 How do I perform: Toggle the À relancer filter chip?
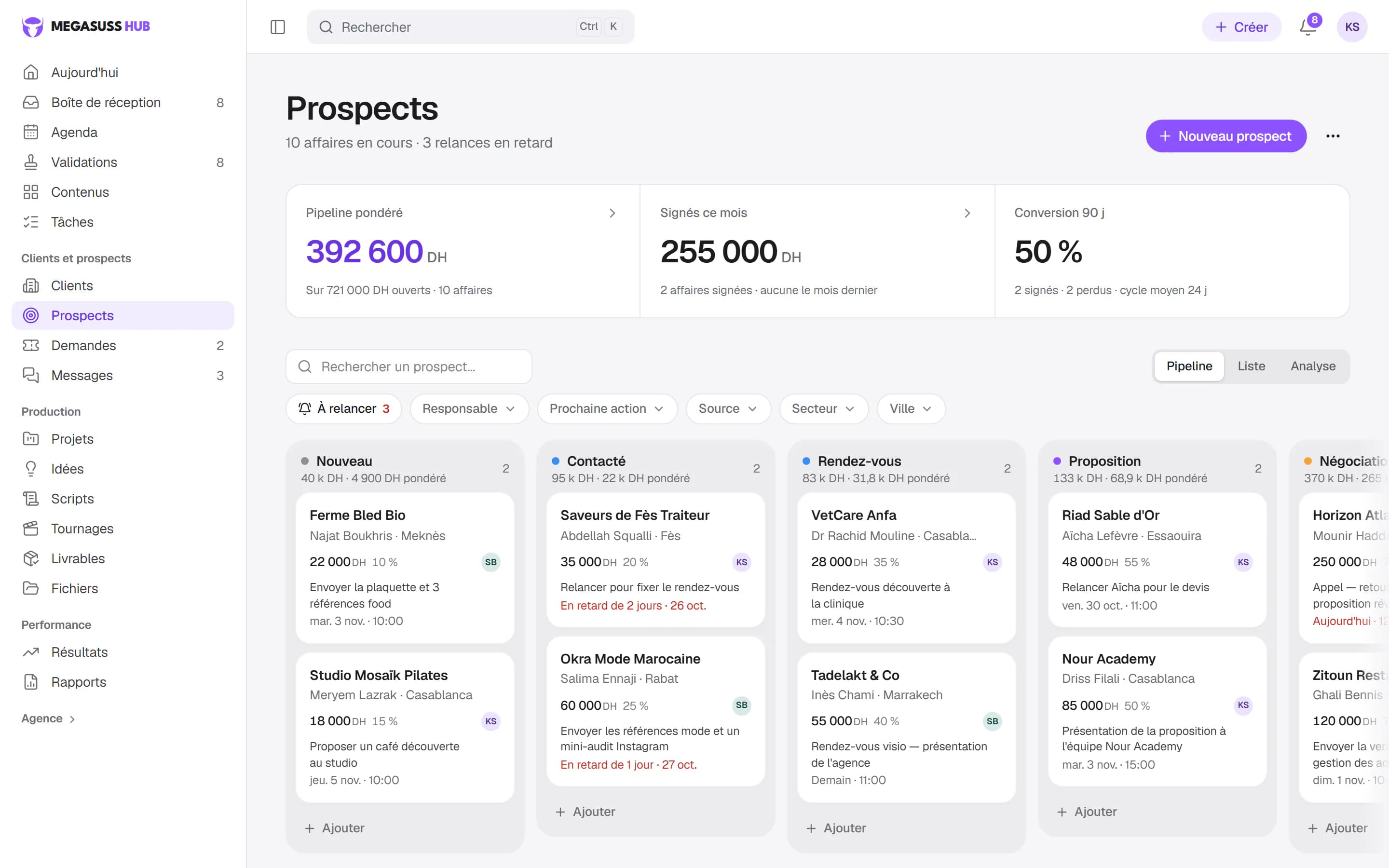click(344, 408)
